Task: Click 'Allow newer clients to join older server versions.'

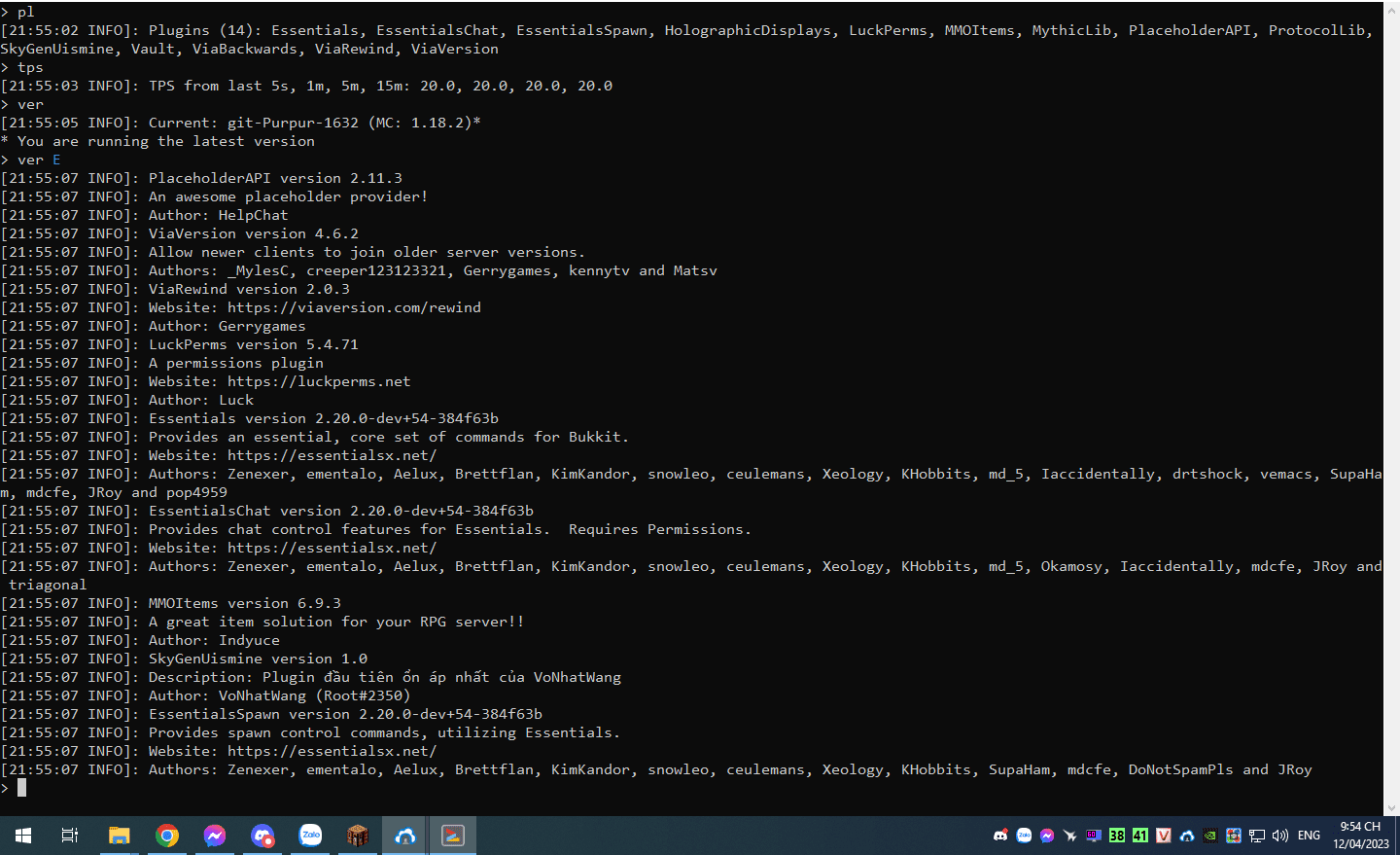Action: click(x=367, y=252)
